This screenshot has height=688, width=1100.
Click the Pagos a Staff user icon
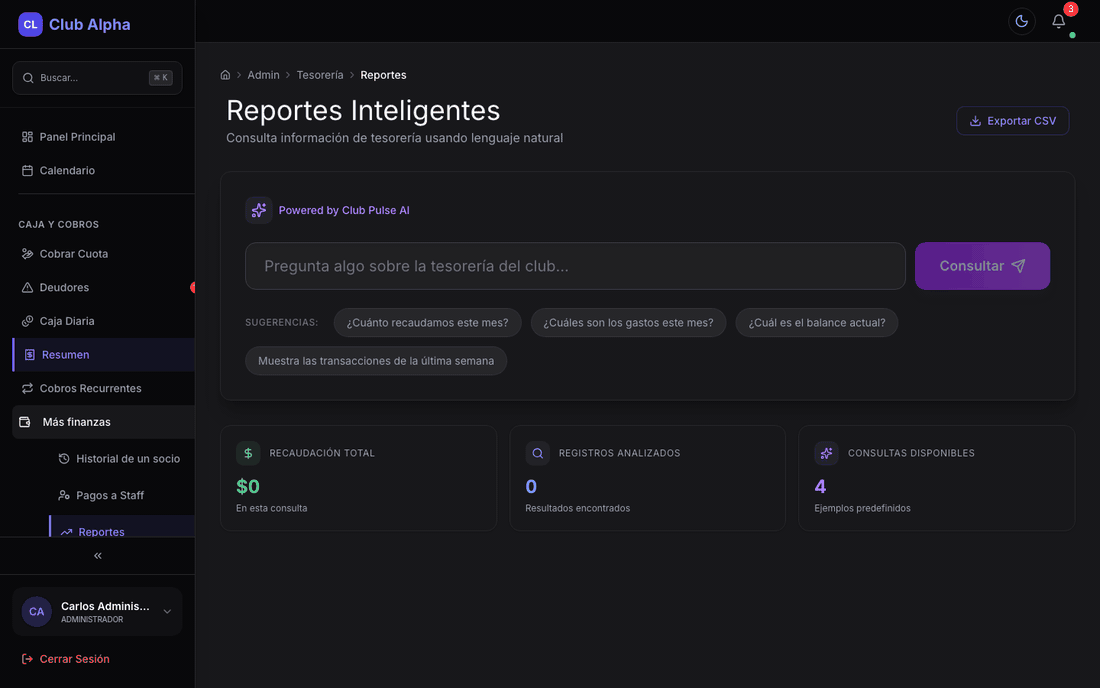(64, 495)
